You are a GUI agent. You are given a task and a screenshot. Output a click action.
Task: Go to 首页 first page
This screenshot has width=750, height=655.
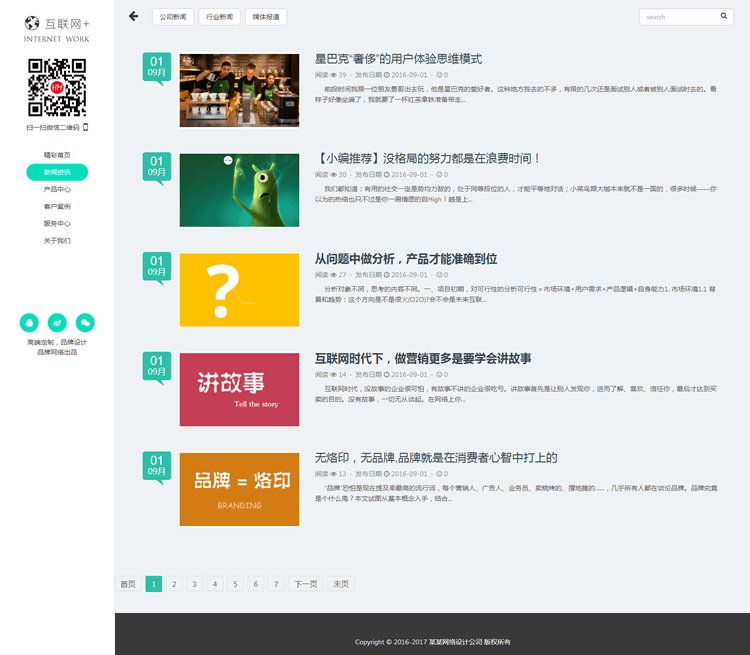click(x=128, y=584)
